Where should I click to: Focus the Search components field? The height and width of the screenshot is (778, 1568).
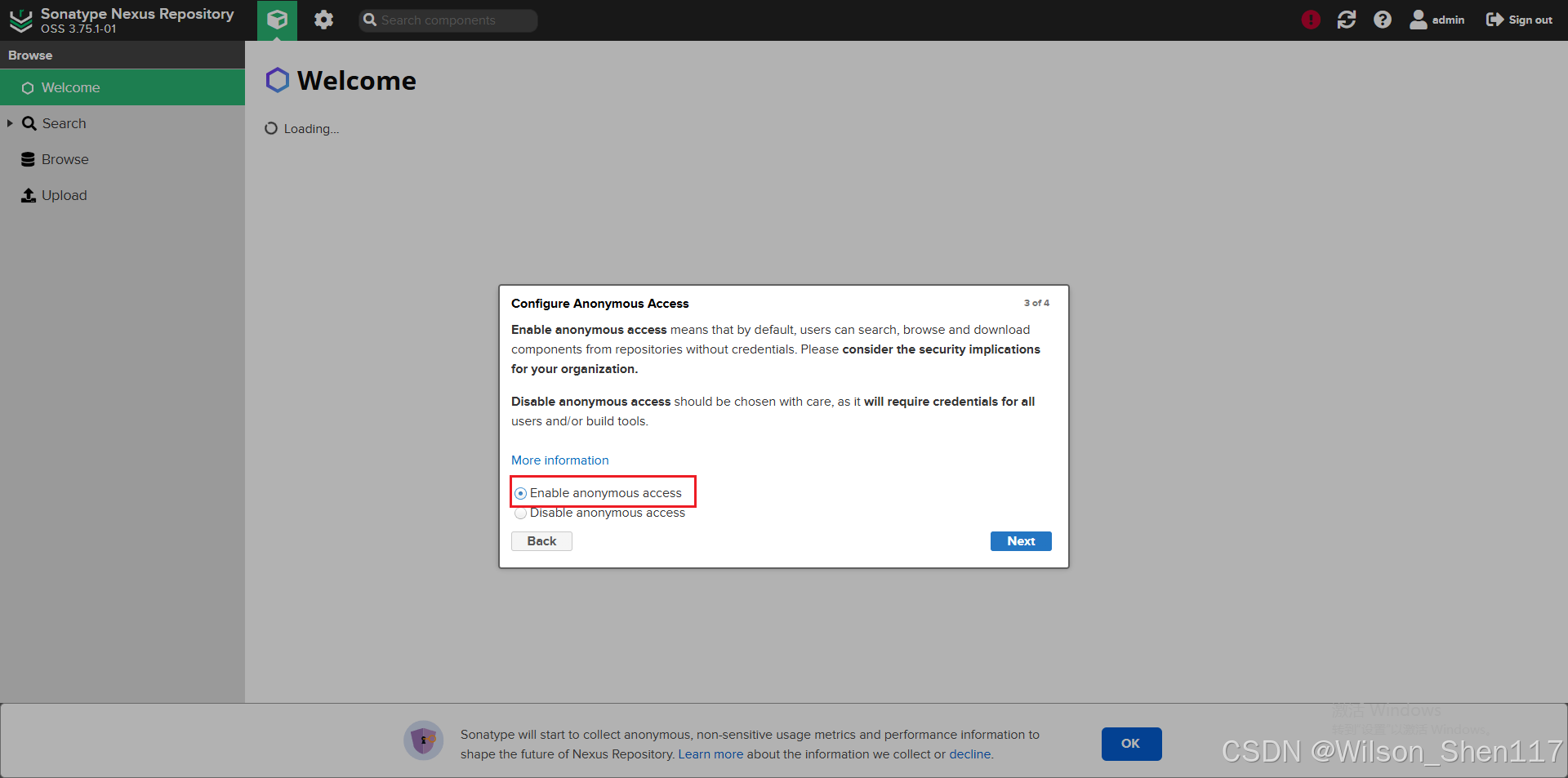tap(448, 20)
